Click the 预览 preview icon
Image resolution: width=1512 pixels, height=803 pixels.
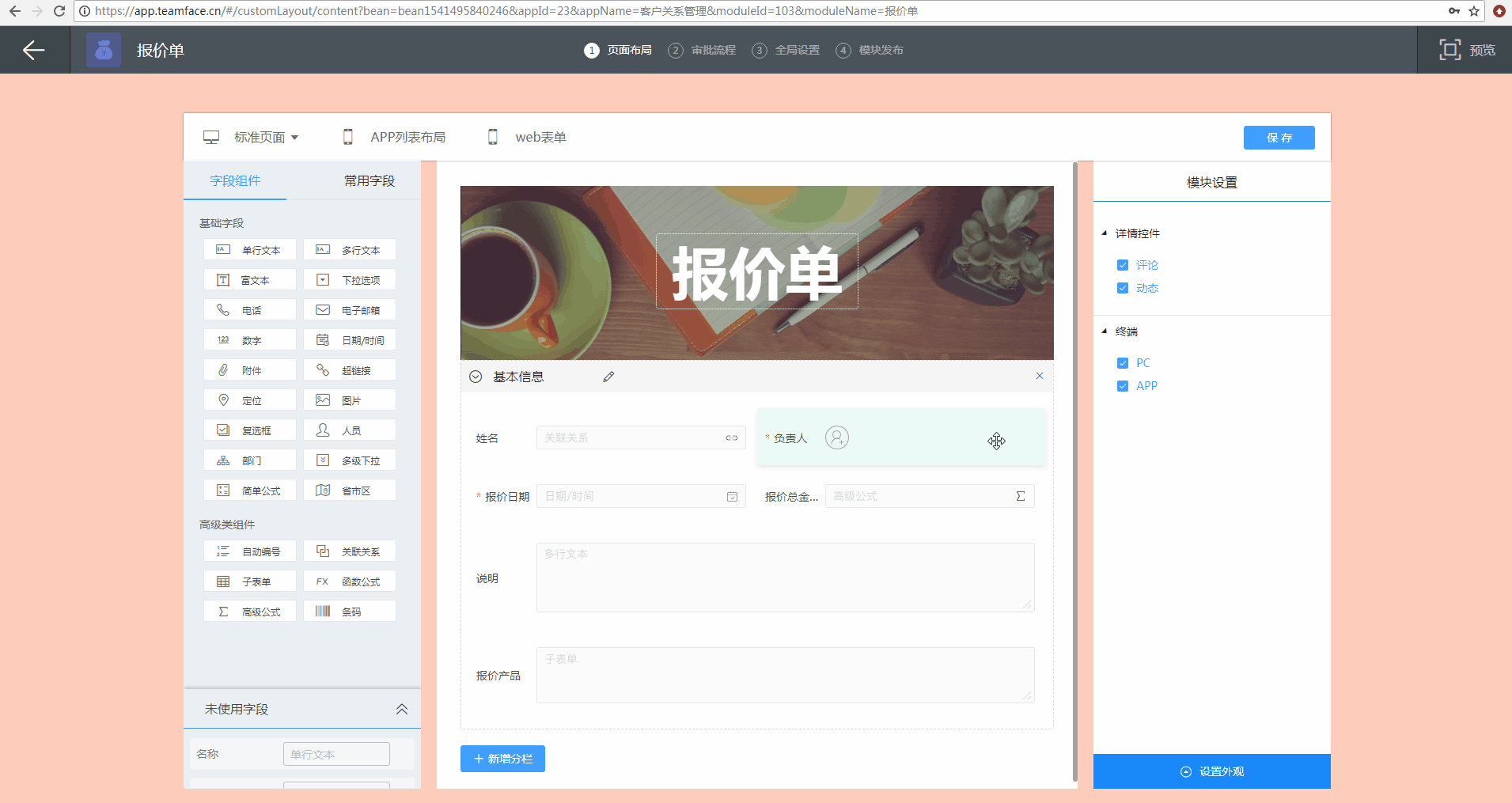click(1449, 50)
